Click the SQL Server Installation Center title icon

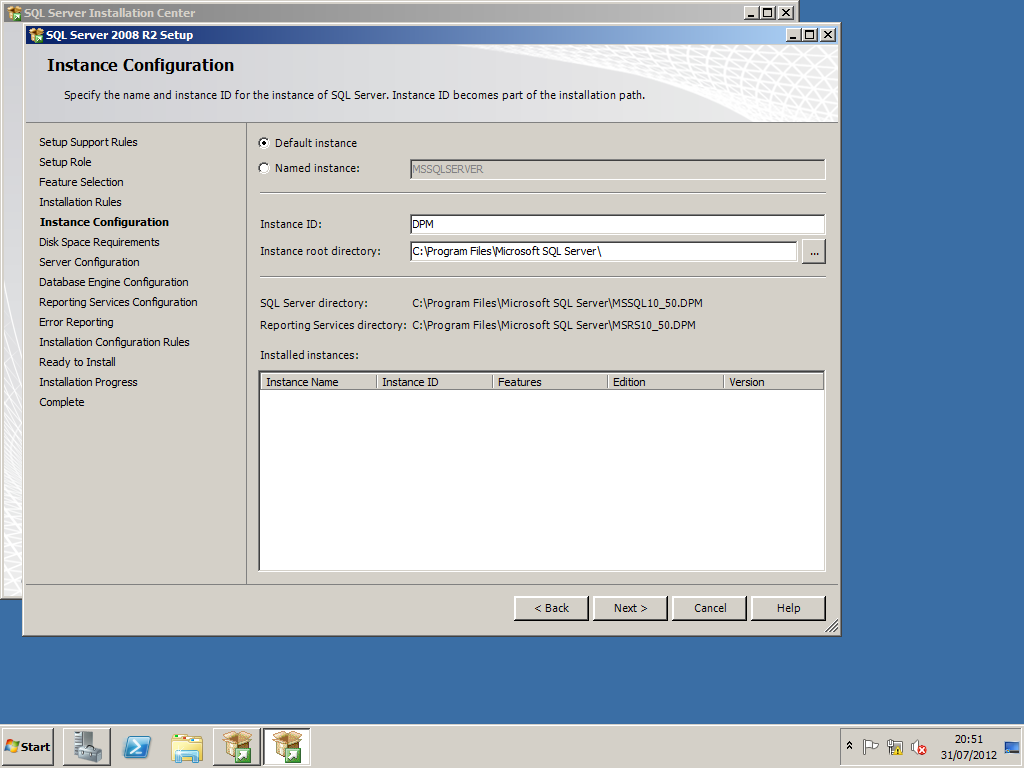tap(14, 12)
